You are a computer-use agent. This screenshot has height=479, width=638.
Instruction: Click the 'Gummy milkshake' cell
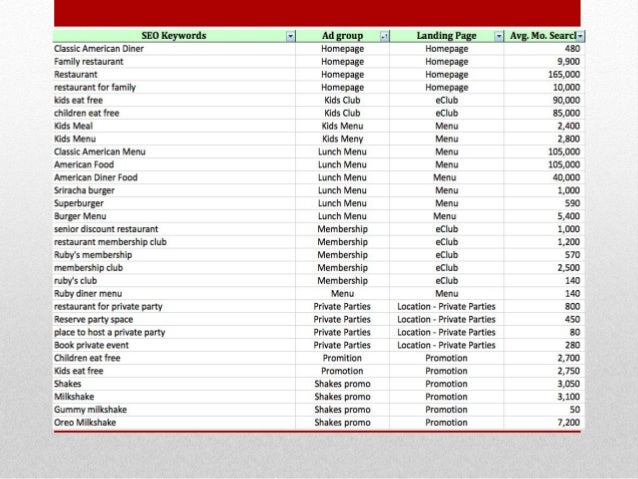pyautogui.click(x=174, y=409)
